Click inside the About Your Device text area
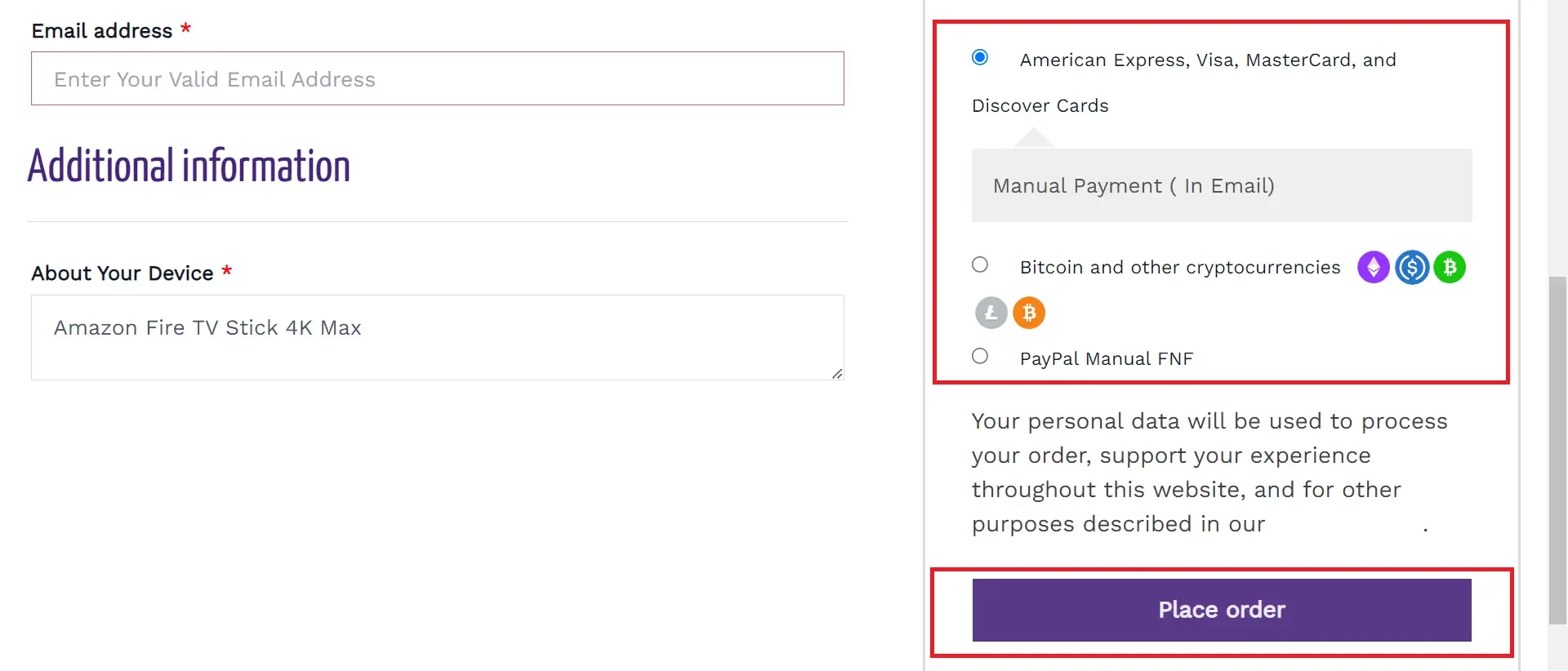1568x671 pixels. click(x=438, y=337)
